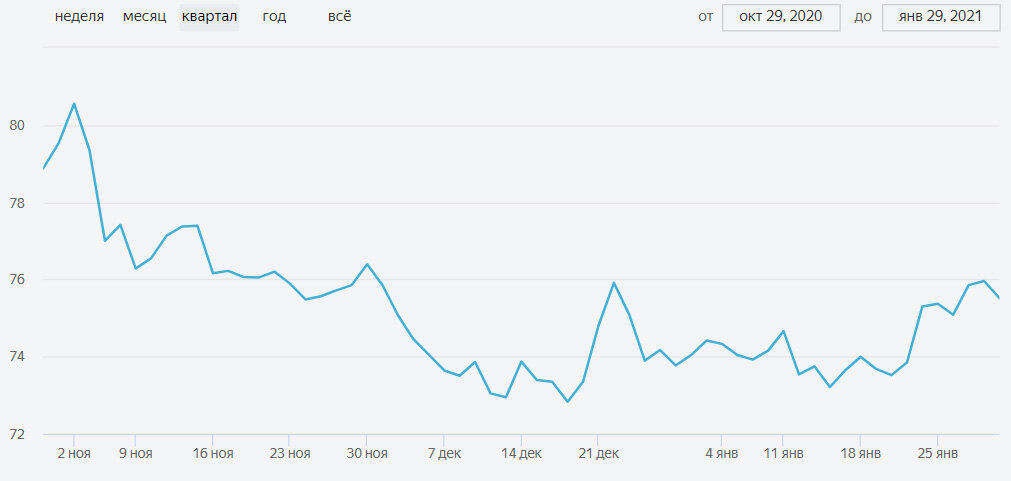Select the неделя period tab
1011x481 pixels.
point(79,17)
